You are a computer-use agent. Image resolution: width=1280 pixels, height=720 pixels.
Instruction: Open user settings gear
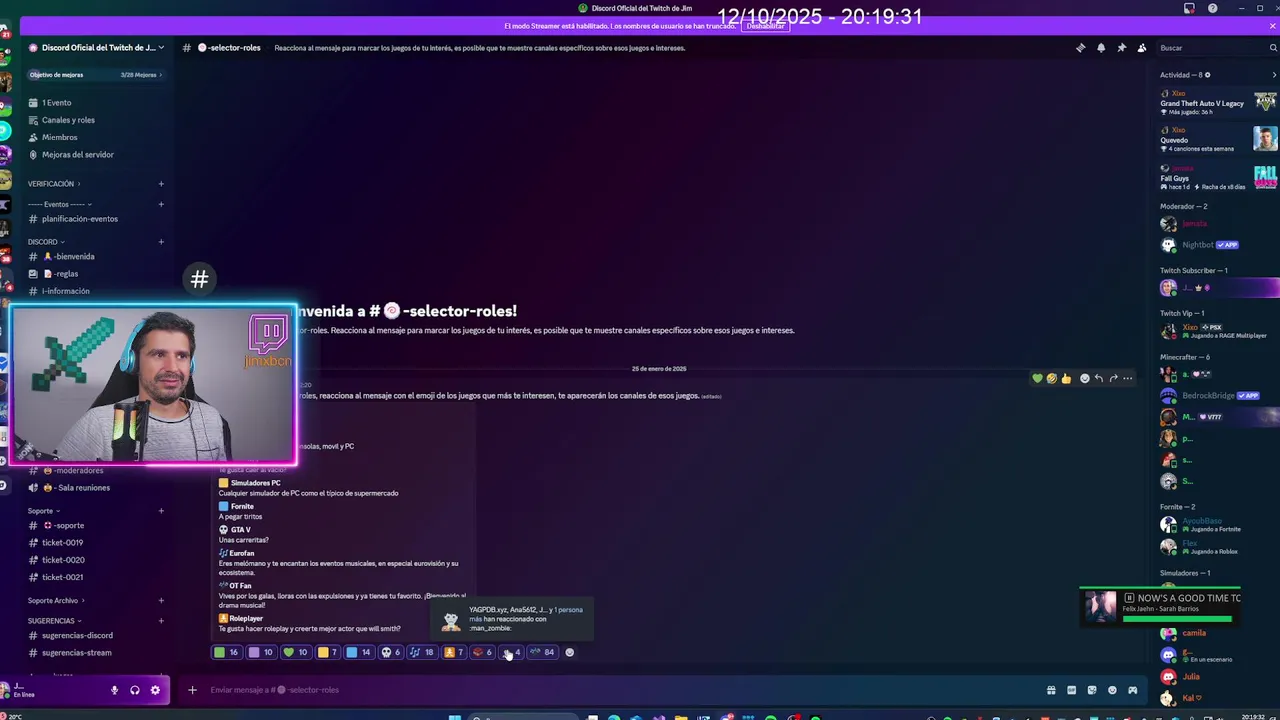(155, 690)
